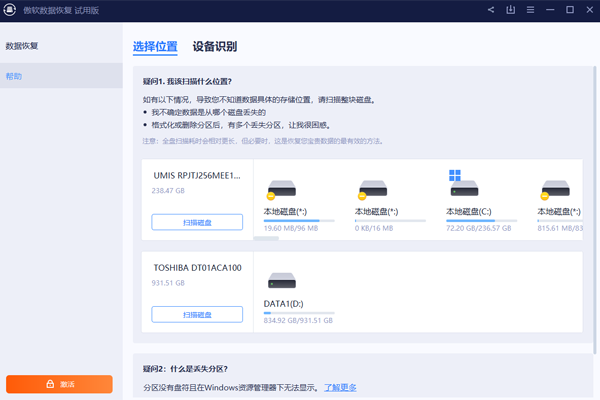Click 扫描磁盘 for UMIS disk
Screen dimensions: 600x400
[197, 222]
